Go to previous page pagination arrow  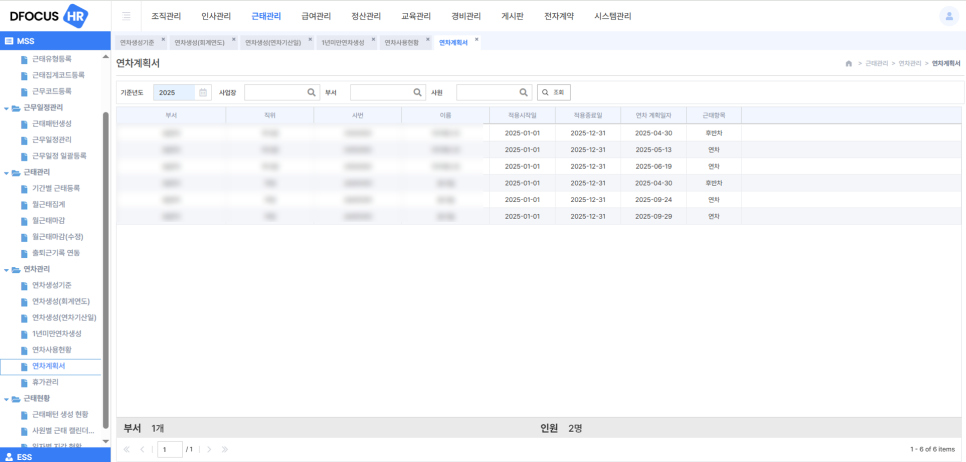[x=142, y=450]
